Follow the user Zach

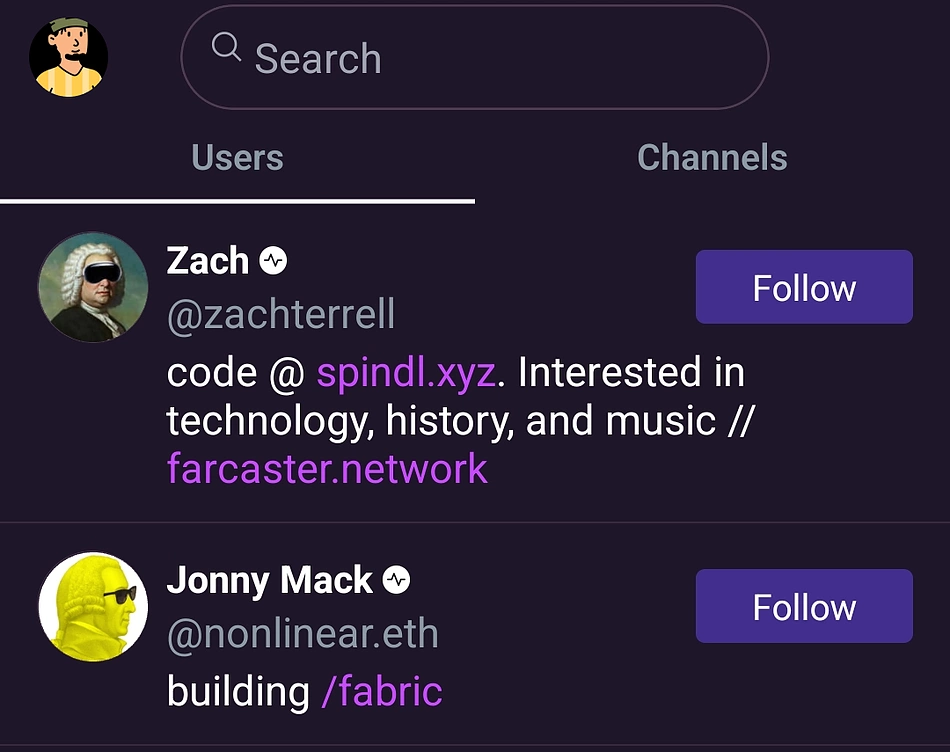tap(803, 287)
